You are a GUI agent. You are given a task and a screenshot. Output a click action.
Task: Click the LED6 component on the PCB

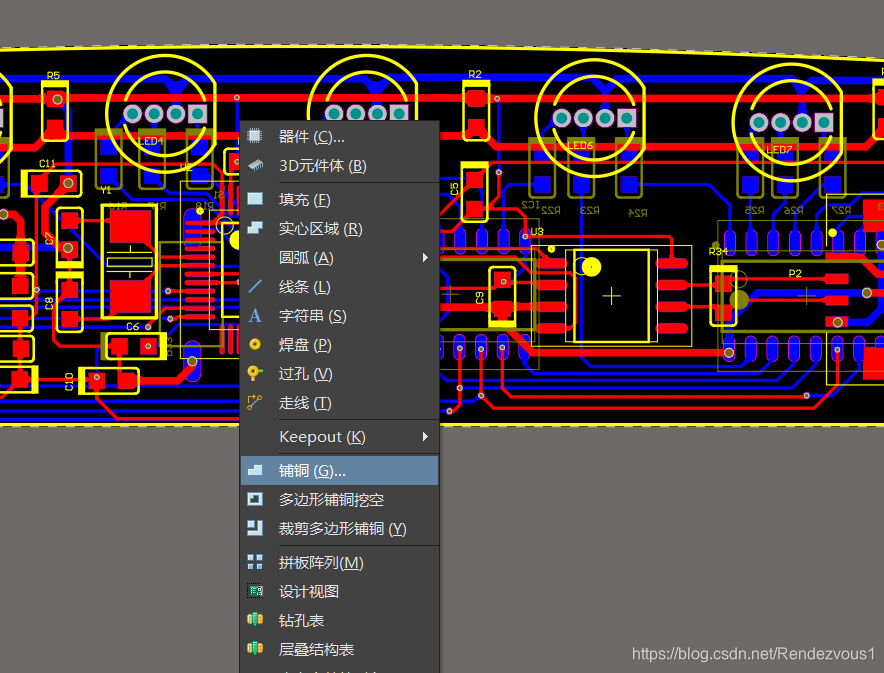pyautogui.click(x=590, y=118)
